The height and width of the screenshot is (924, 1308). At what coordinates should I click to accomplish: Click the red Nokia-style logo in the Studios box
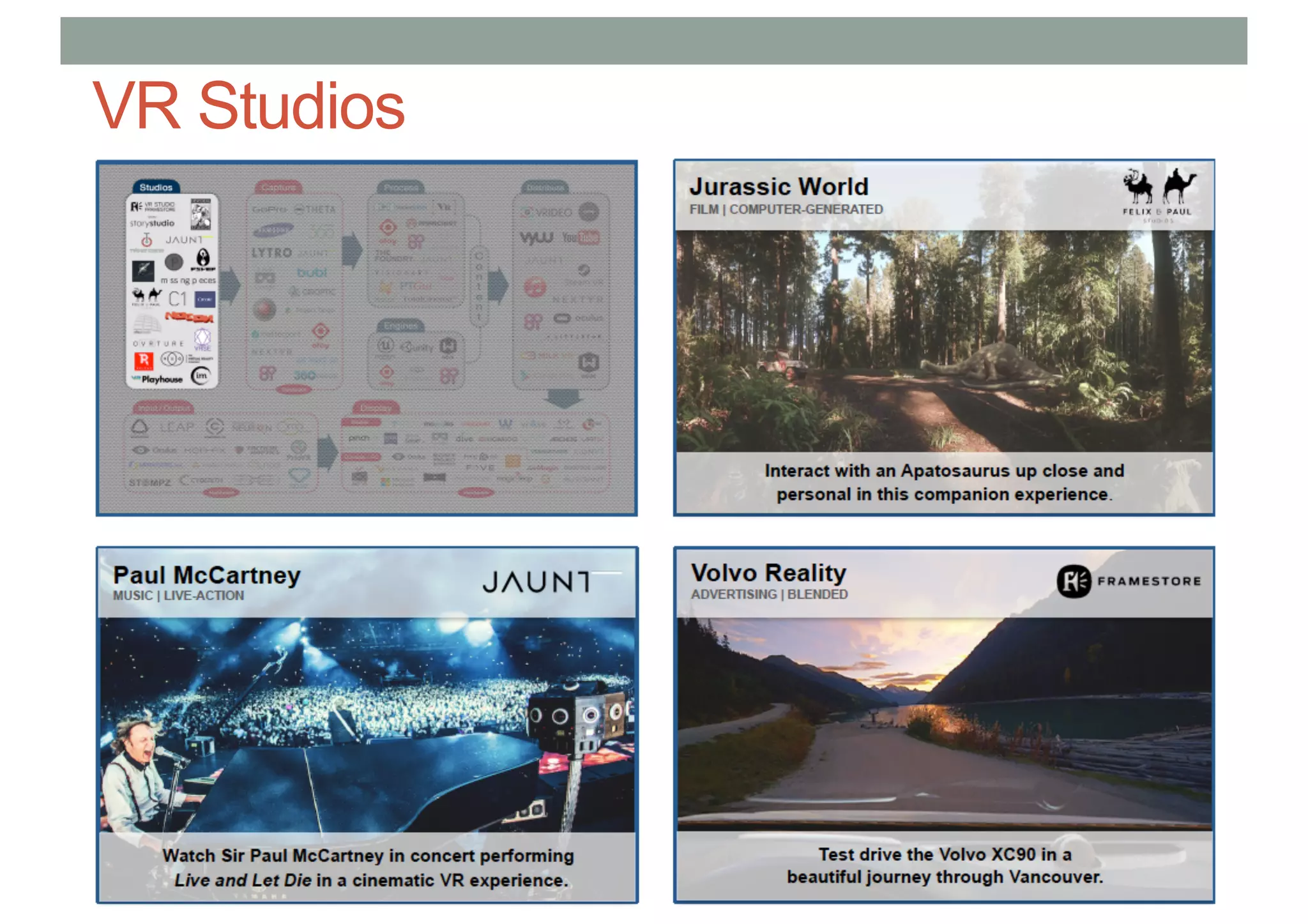tap(190, 317)
